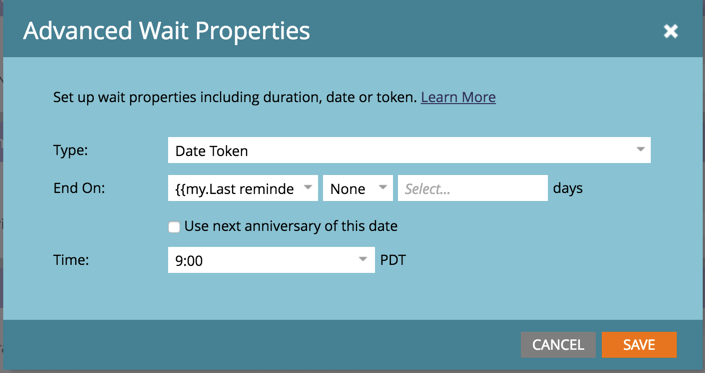Image resolution: width=705 pixels, height=373 pixels.
Task: Close the Advanced Wait Properties dialog
Action: pyautogui.click(x=670, y=31)
